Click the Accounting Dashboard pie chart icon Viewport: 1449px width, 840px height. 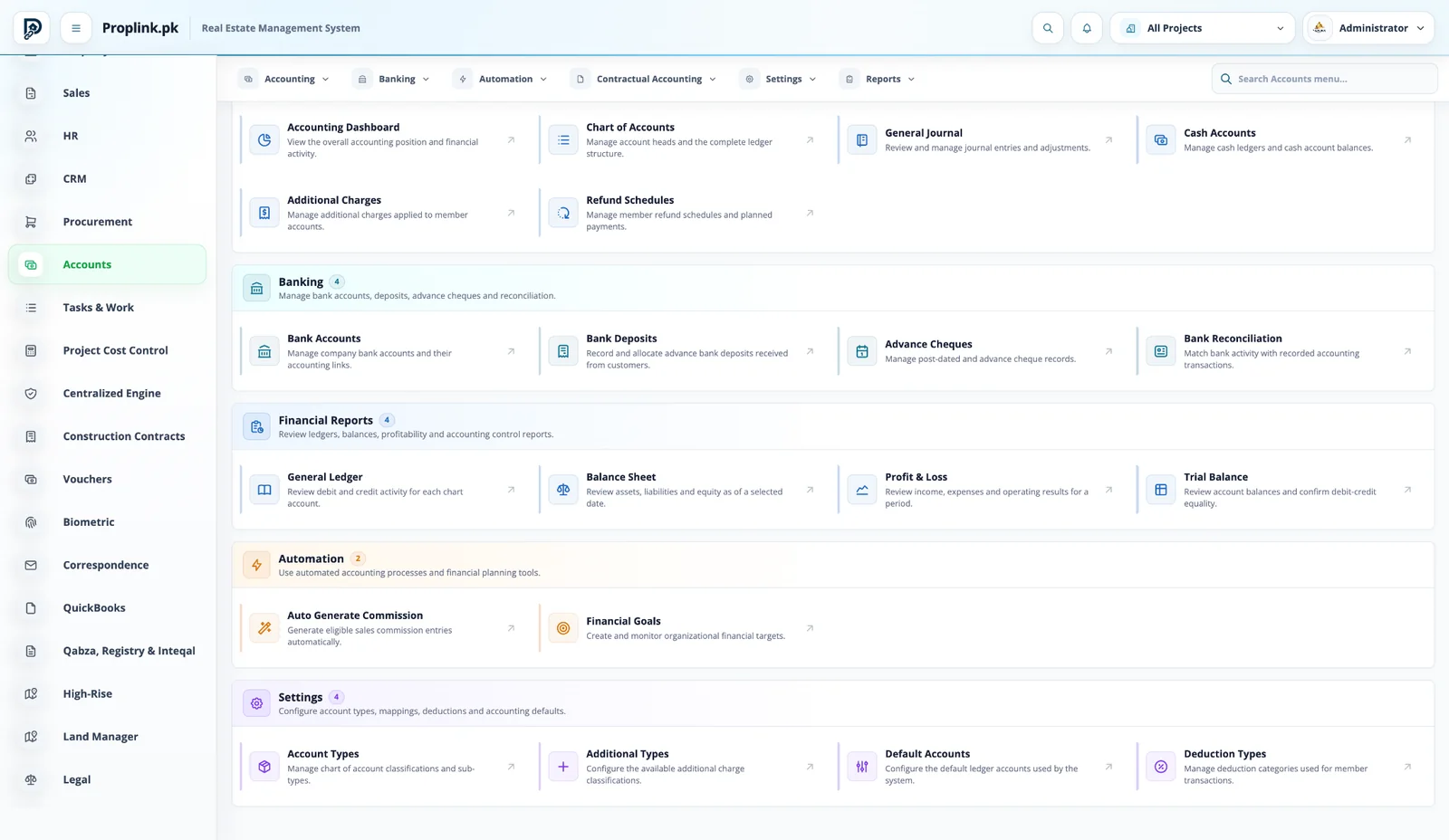[264, 140]
